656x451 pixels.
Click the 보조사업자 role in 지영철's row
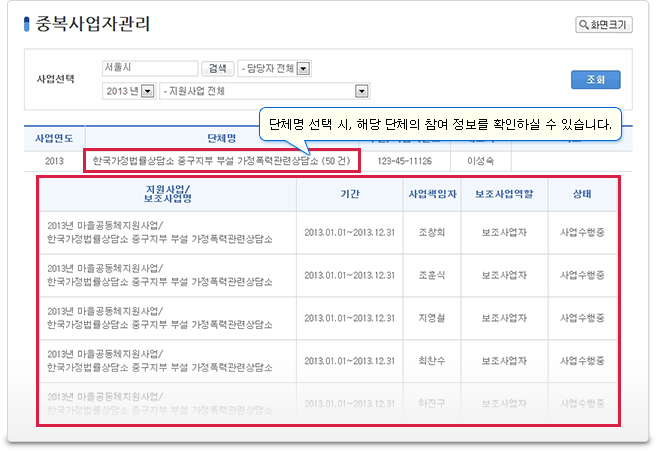[504, 318]
